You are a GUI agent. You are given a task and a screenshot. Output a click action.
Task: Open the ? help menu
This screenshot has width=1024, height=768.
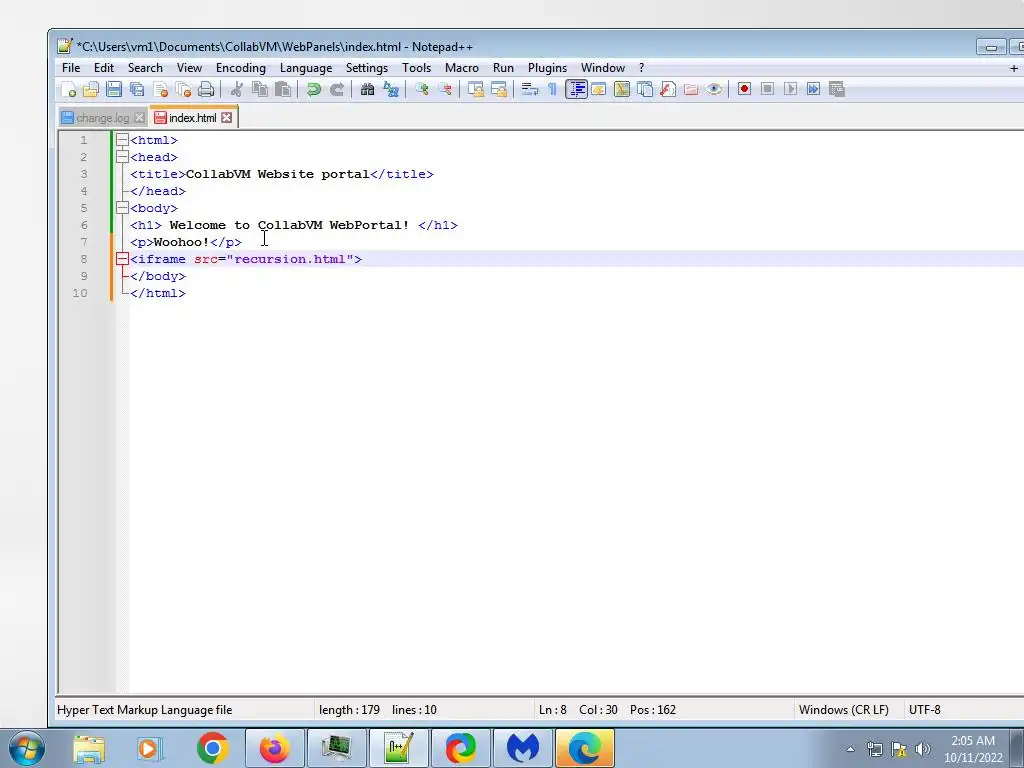tap(641, 68)
